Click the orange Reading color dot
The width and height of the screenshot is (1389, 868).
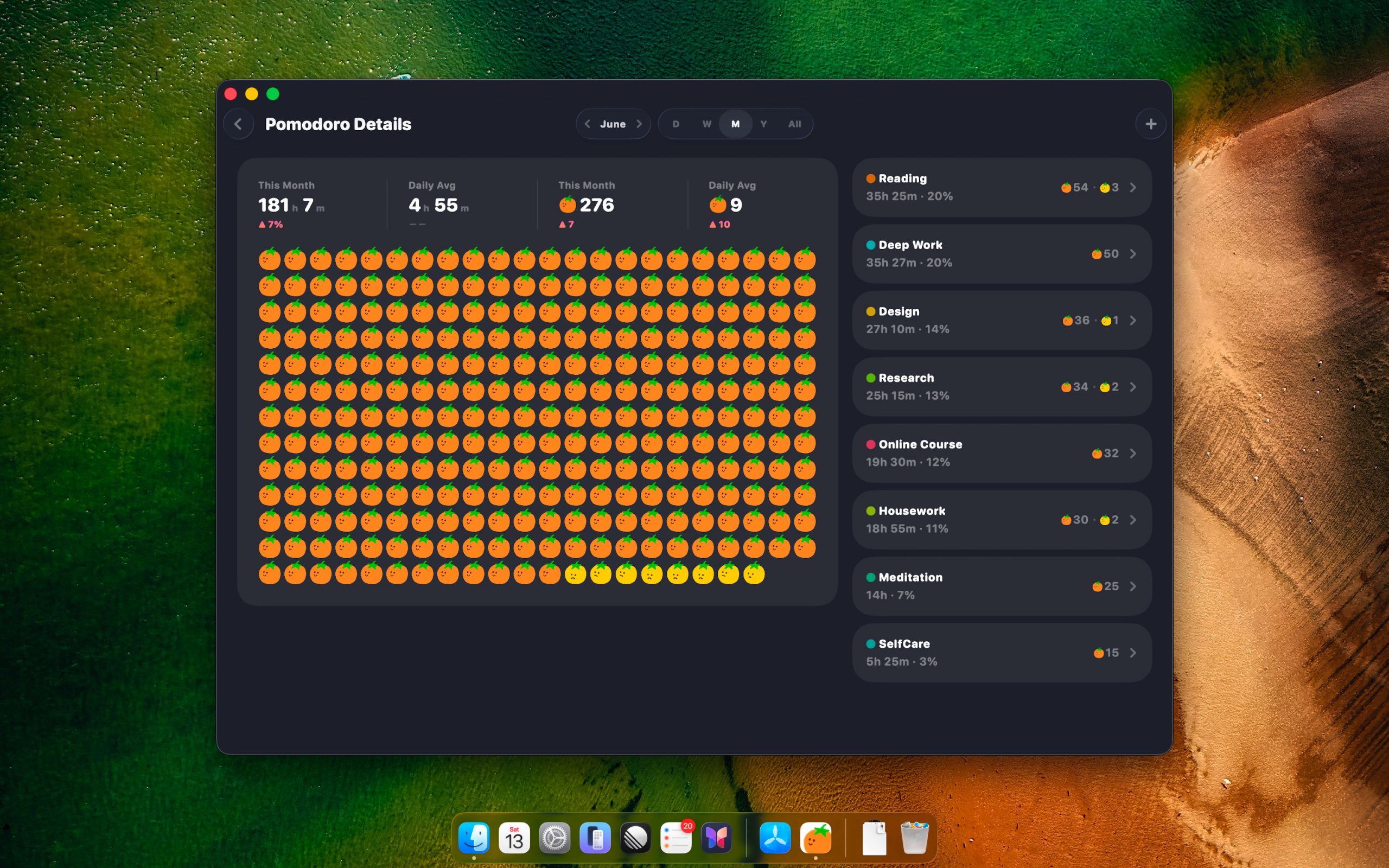(871, 178)
